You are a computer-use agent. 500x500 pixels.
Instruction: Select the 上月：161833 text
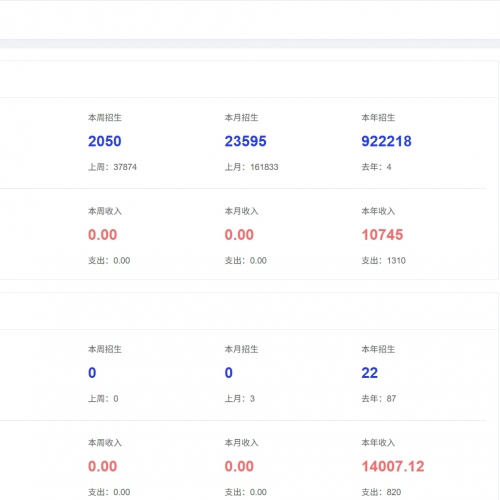(251, 167)
